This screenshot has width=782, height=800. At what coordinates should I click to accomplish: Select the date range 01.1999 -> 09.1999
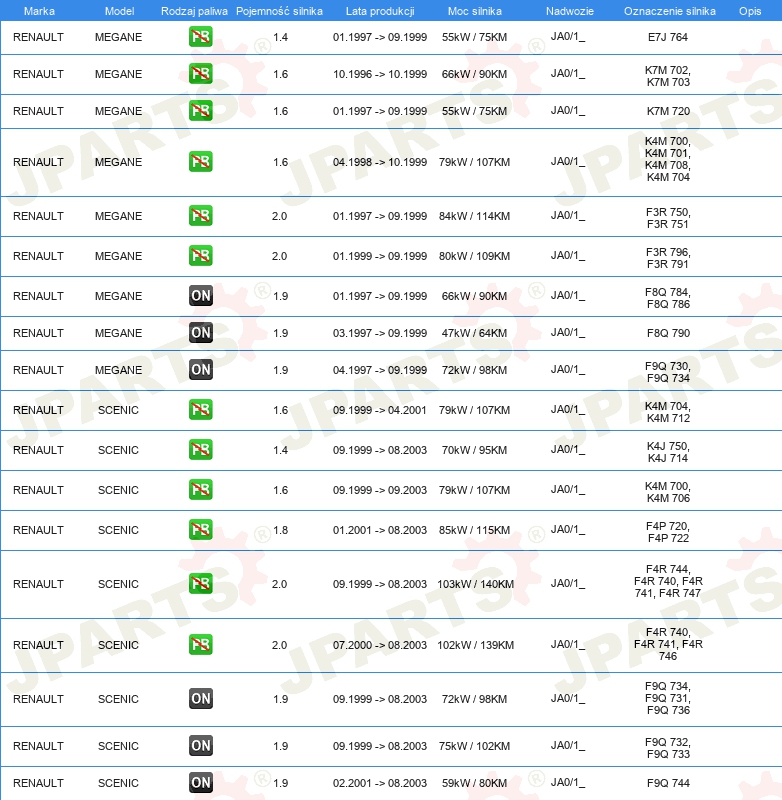380,256
